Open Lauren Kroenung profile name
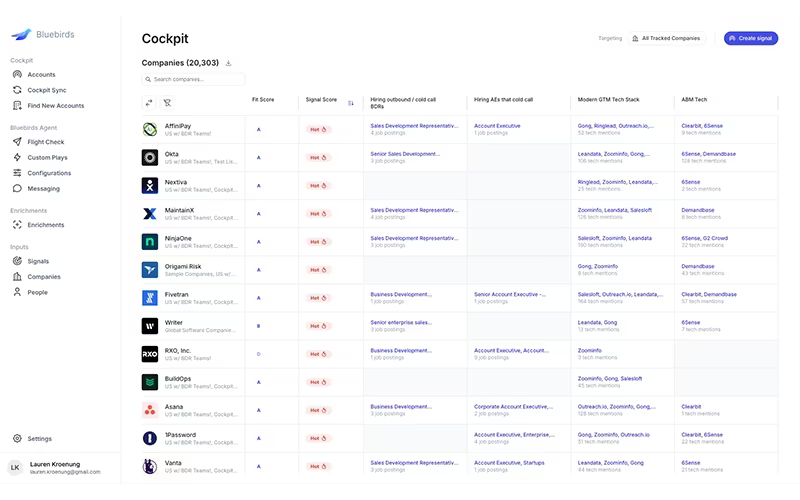This screenshot has height=500, width=800. 55,464
